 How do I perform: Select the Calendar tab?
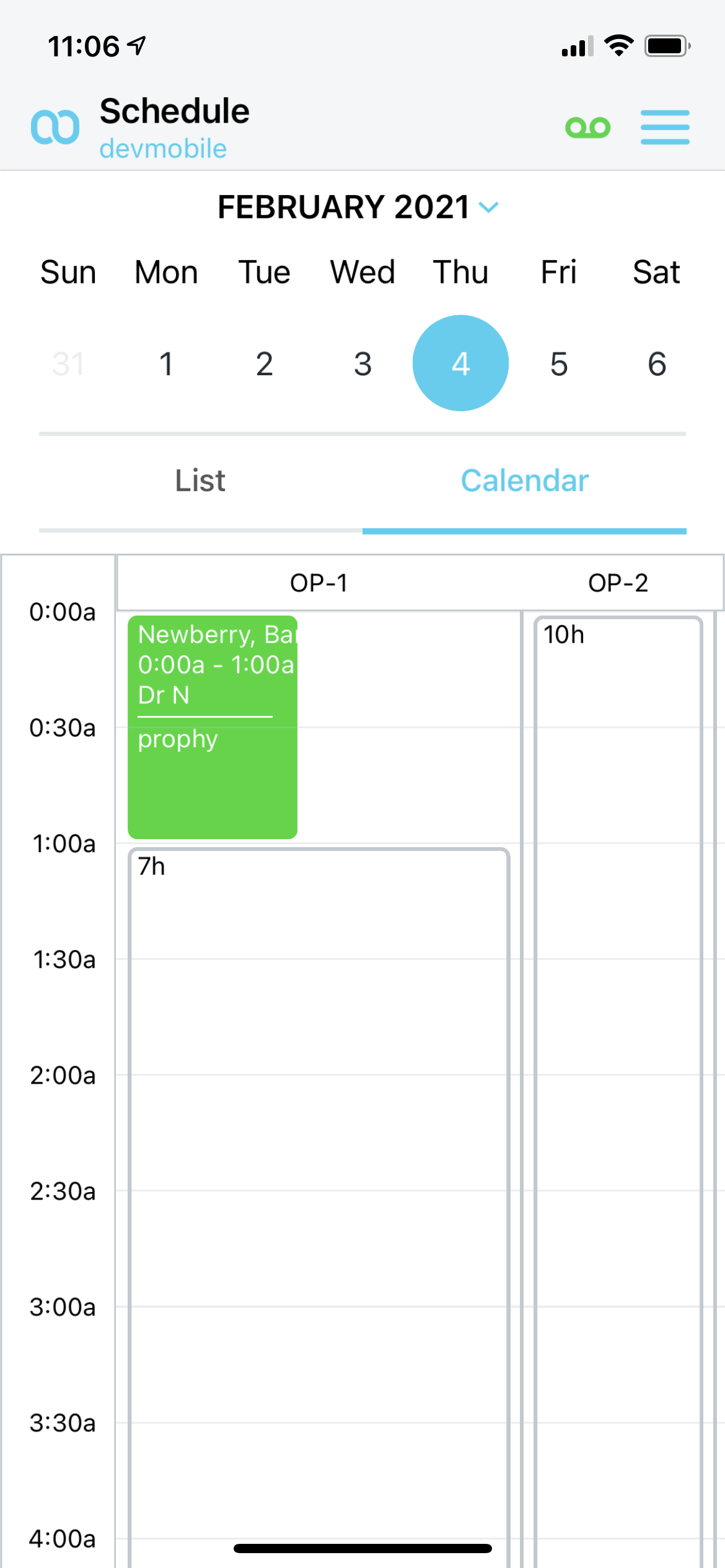[524, 481]
